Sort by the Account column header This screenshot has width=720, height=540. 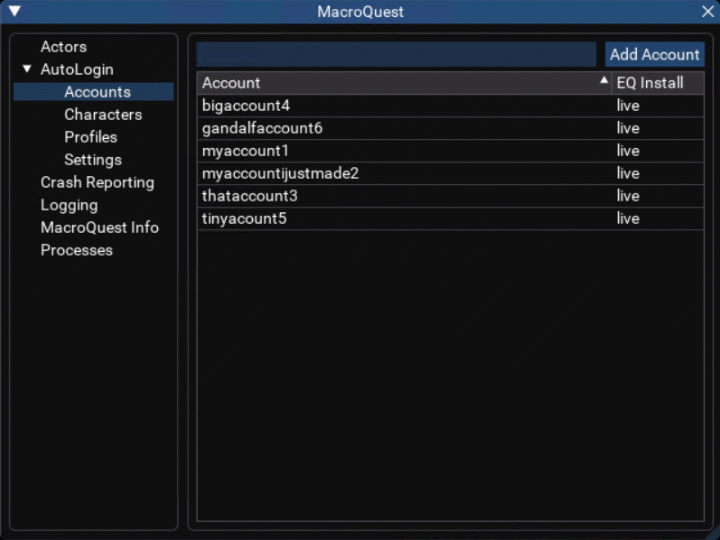[x=404, y=83]
